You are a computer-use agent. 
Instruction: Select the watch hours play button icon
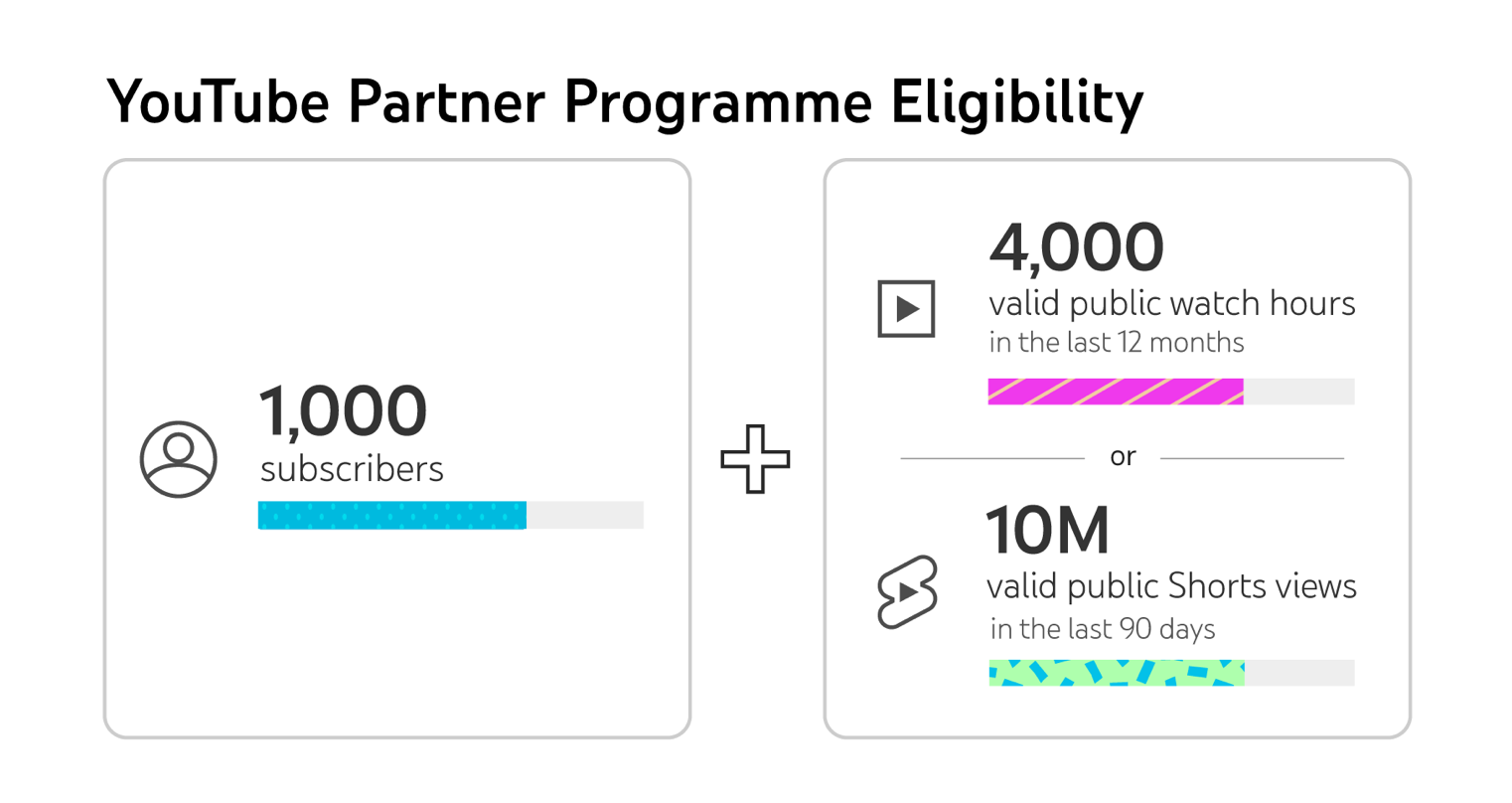(x=906, y=309)
